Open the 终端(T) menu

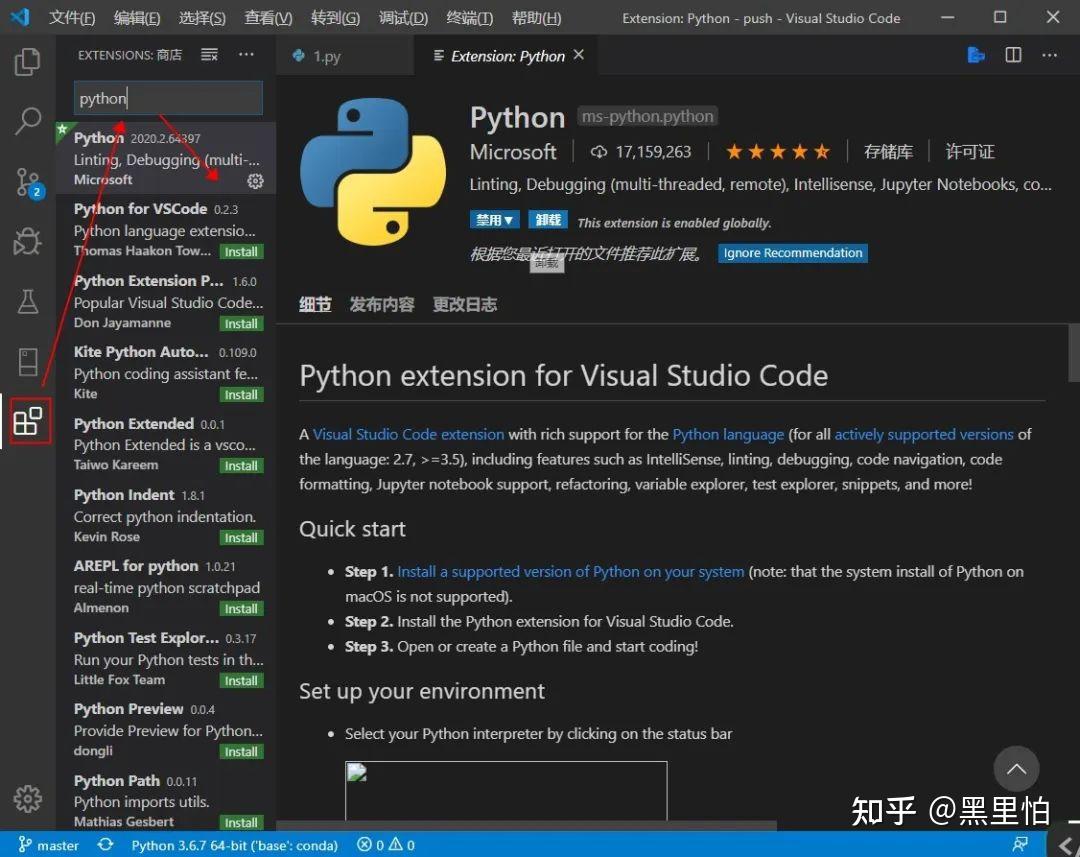click(x=470, y=17)
